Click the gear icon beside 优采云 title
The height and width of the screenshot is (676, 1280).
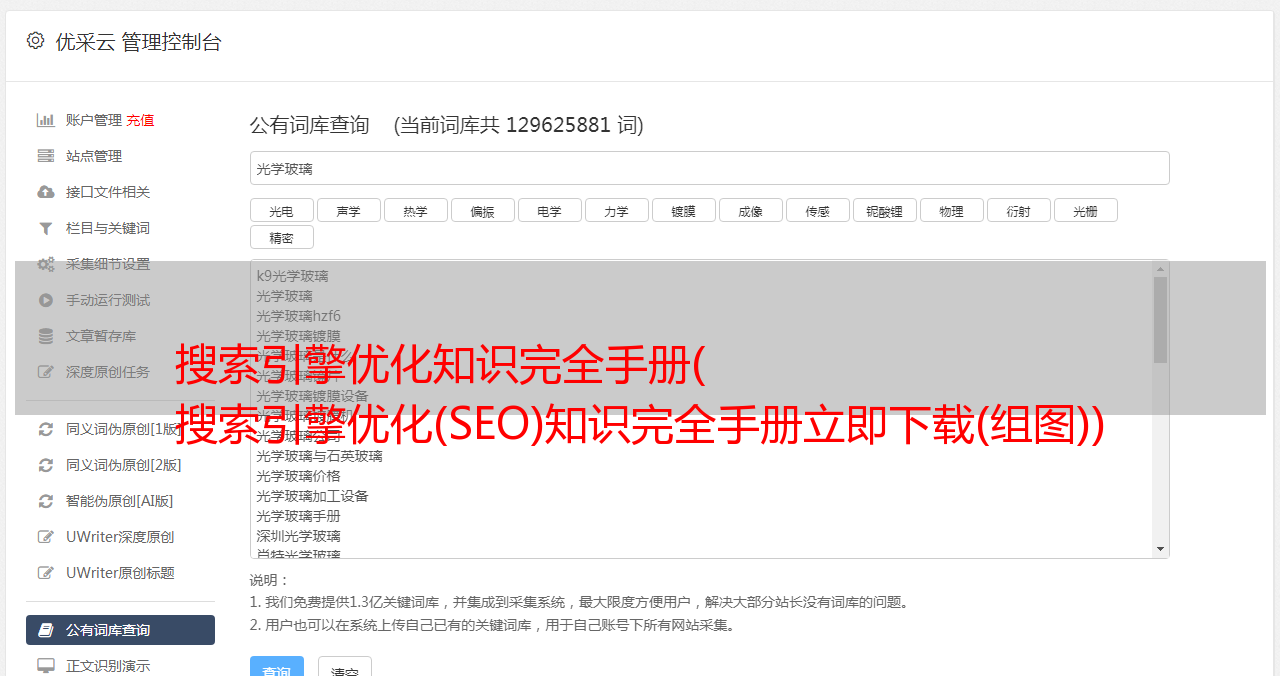pos(36,41)
